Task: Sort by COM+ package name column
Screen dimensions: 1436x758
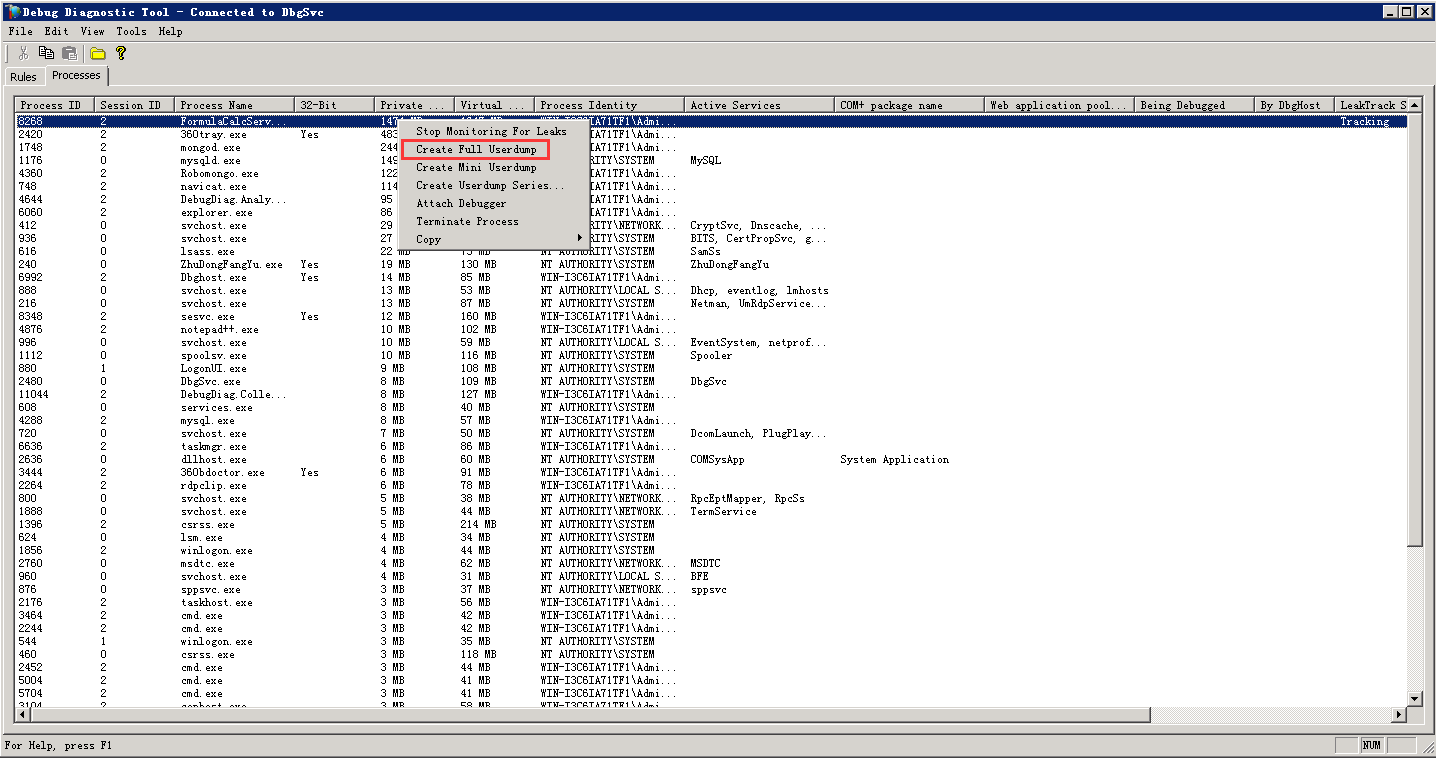Action: 910,105
